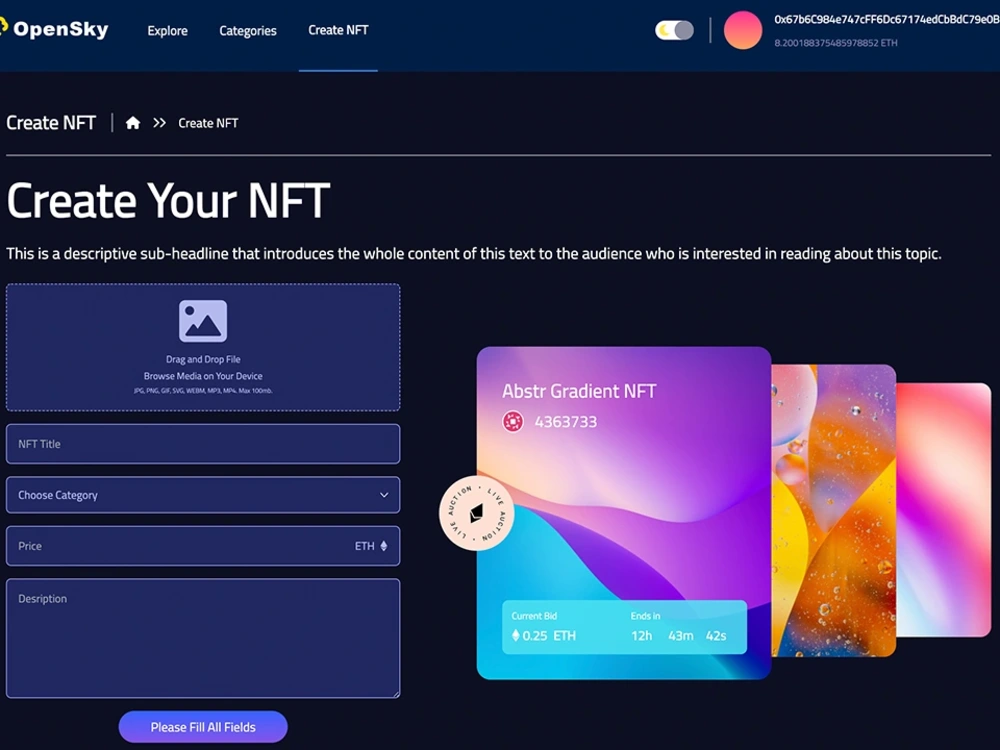Open the Categories menu item
Viewport: 1000px width, 750px height.
(x=247, y=31)
